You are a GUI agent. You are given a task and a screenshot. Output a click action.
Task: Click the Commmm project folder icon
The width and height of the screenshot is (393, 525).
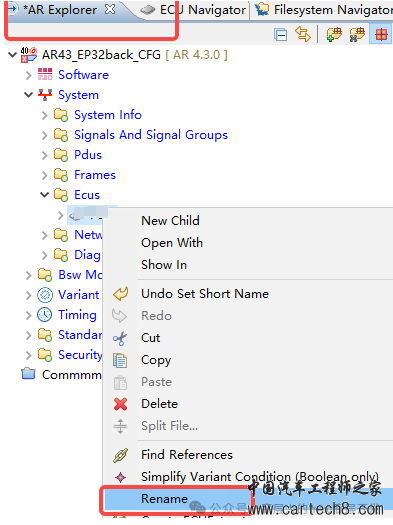pos(28,374)
